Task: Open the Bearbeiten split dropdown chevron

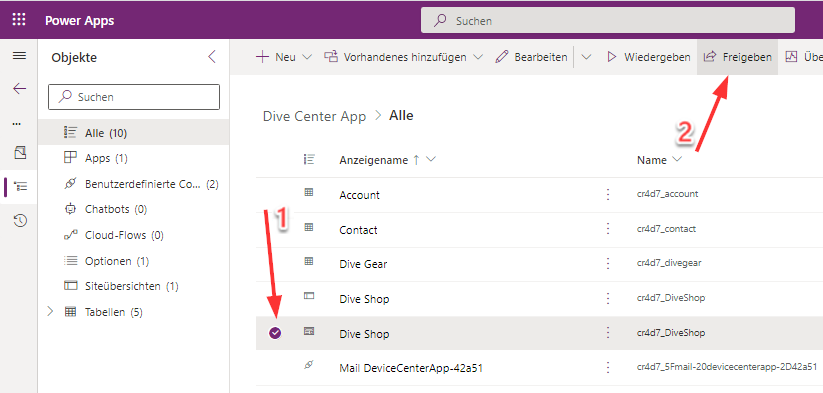Action: [586, 57]
